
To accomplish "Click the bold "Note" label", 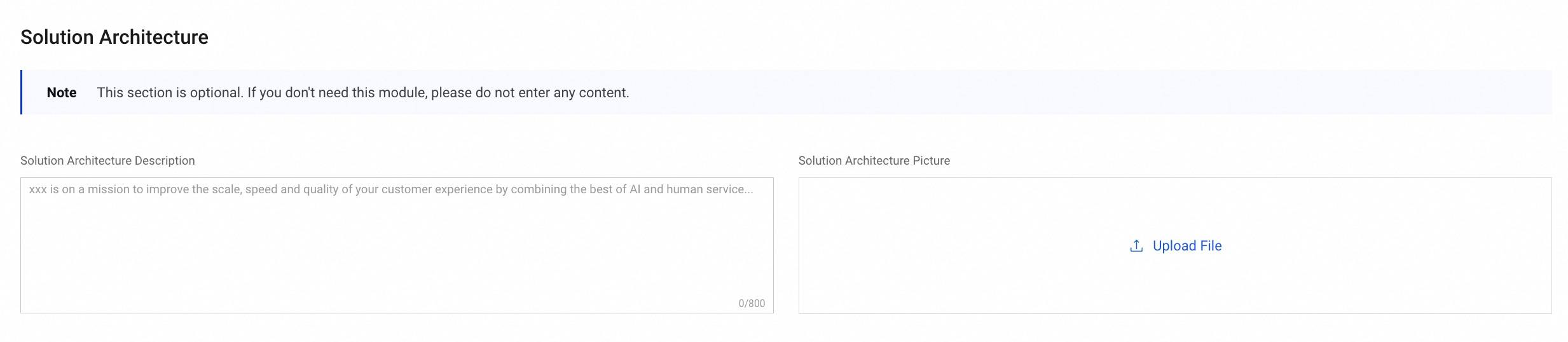I will point(62,93).
